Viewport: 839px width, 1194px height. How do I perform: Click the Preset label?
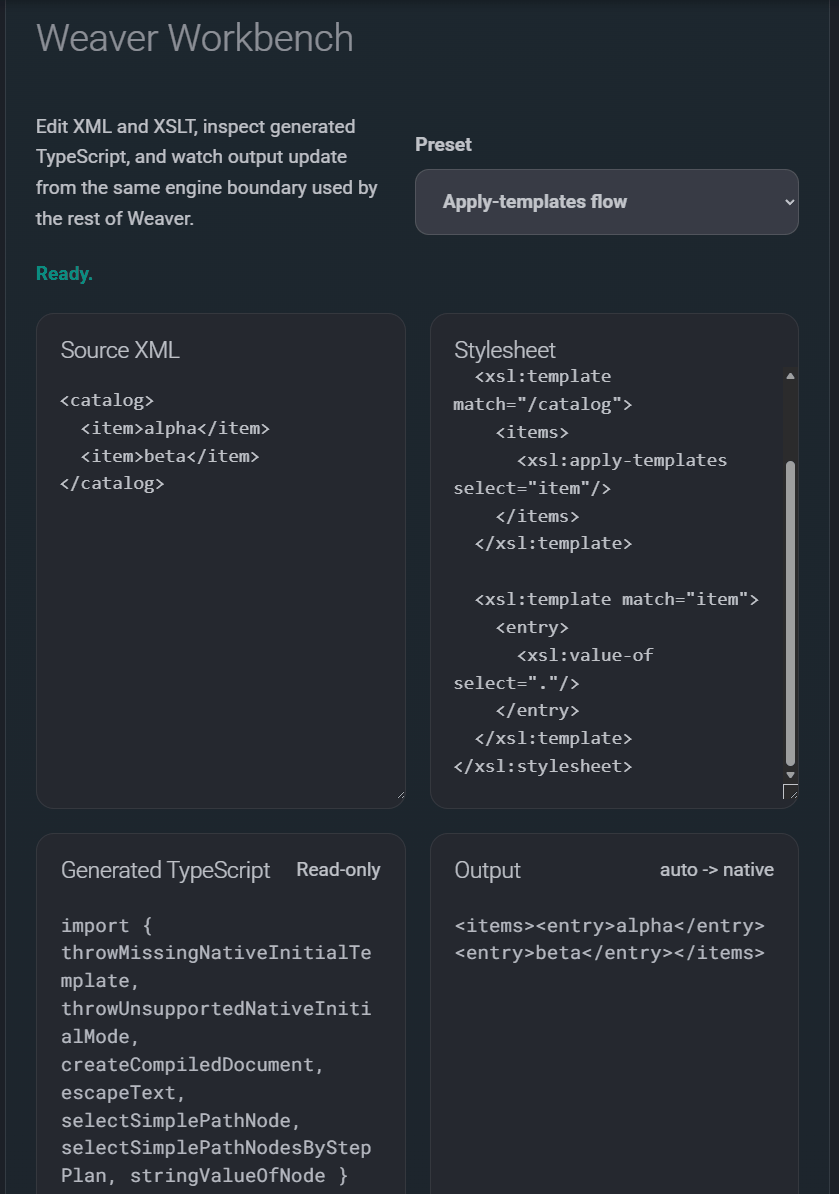(443, 145)
